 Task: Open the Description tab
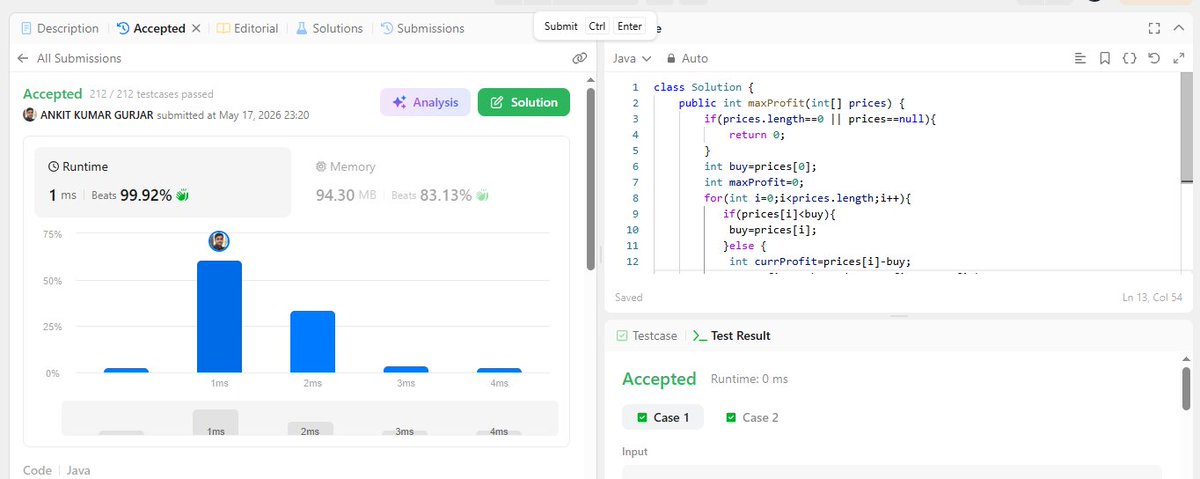click(60, 28)
